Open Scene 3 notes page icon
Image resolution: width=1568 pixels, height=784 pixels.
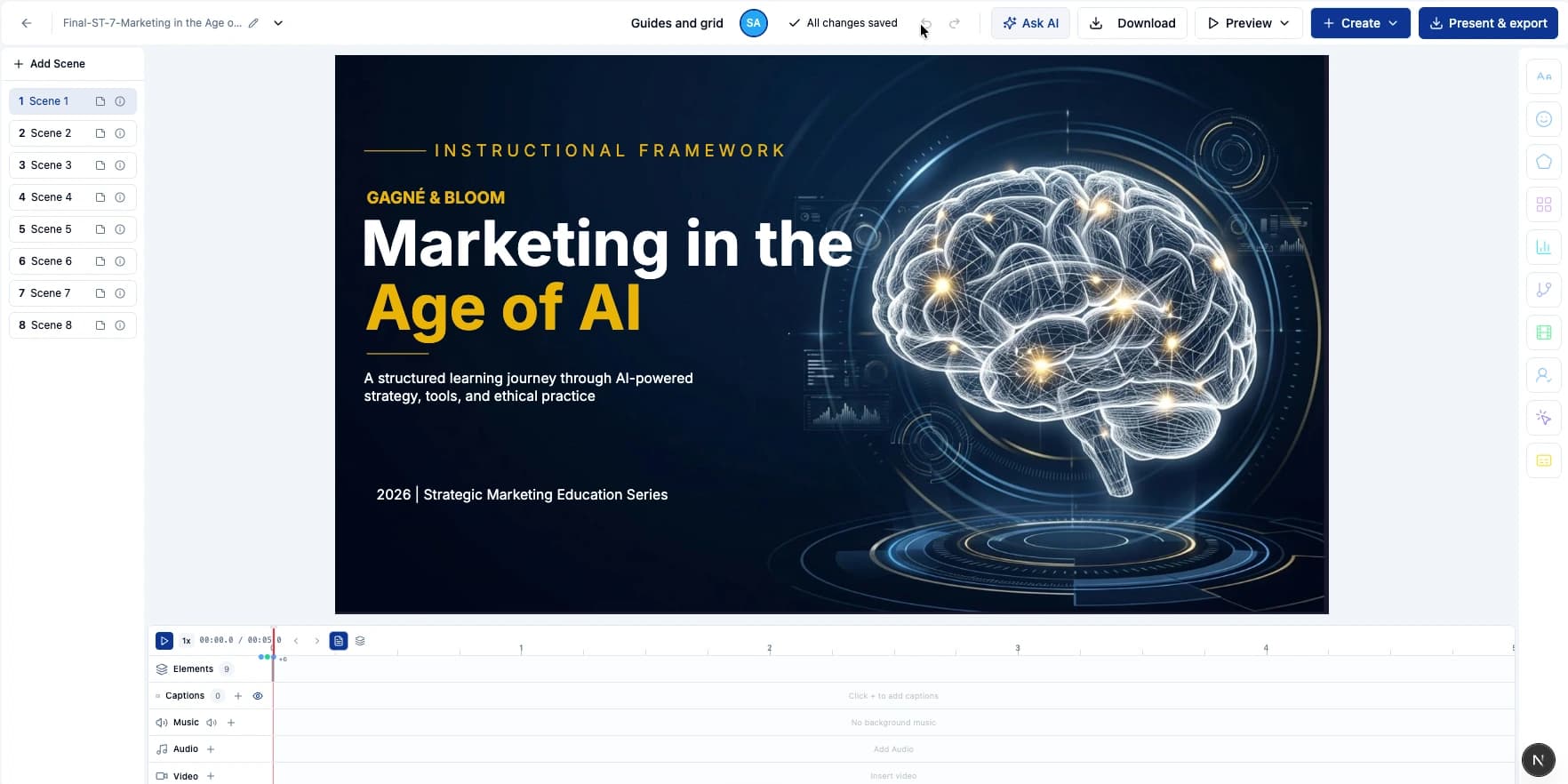(x=100, y=165)
